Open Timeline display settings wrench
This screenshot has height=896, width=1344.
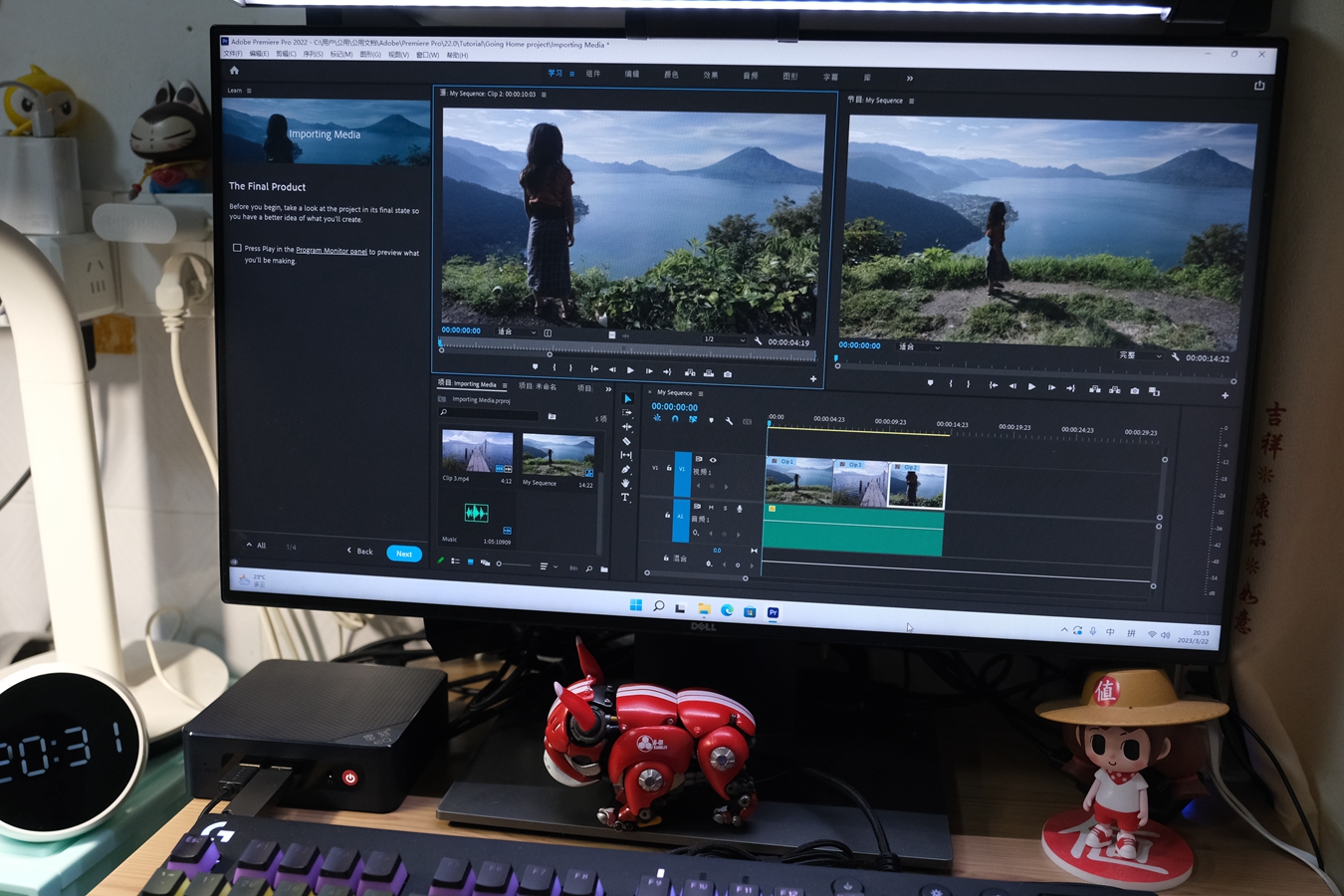[x=729, y=421]
